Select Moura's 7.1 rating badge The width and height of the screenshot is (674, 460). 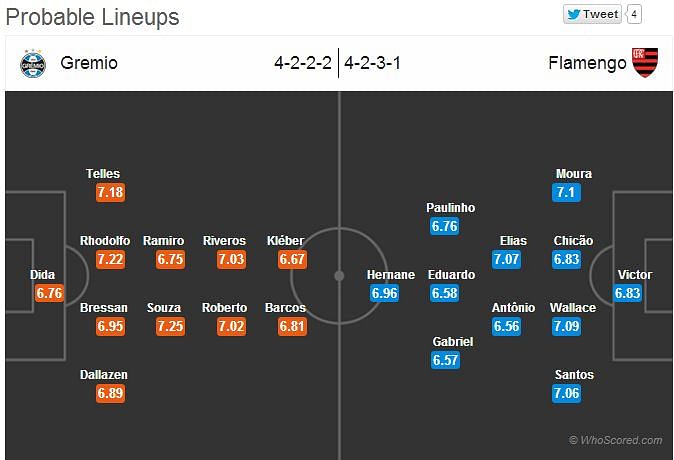coord(567,192)
